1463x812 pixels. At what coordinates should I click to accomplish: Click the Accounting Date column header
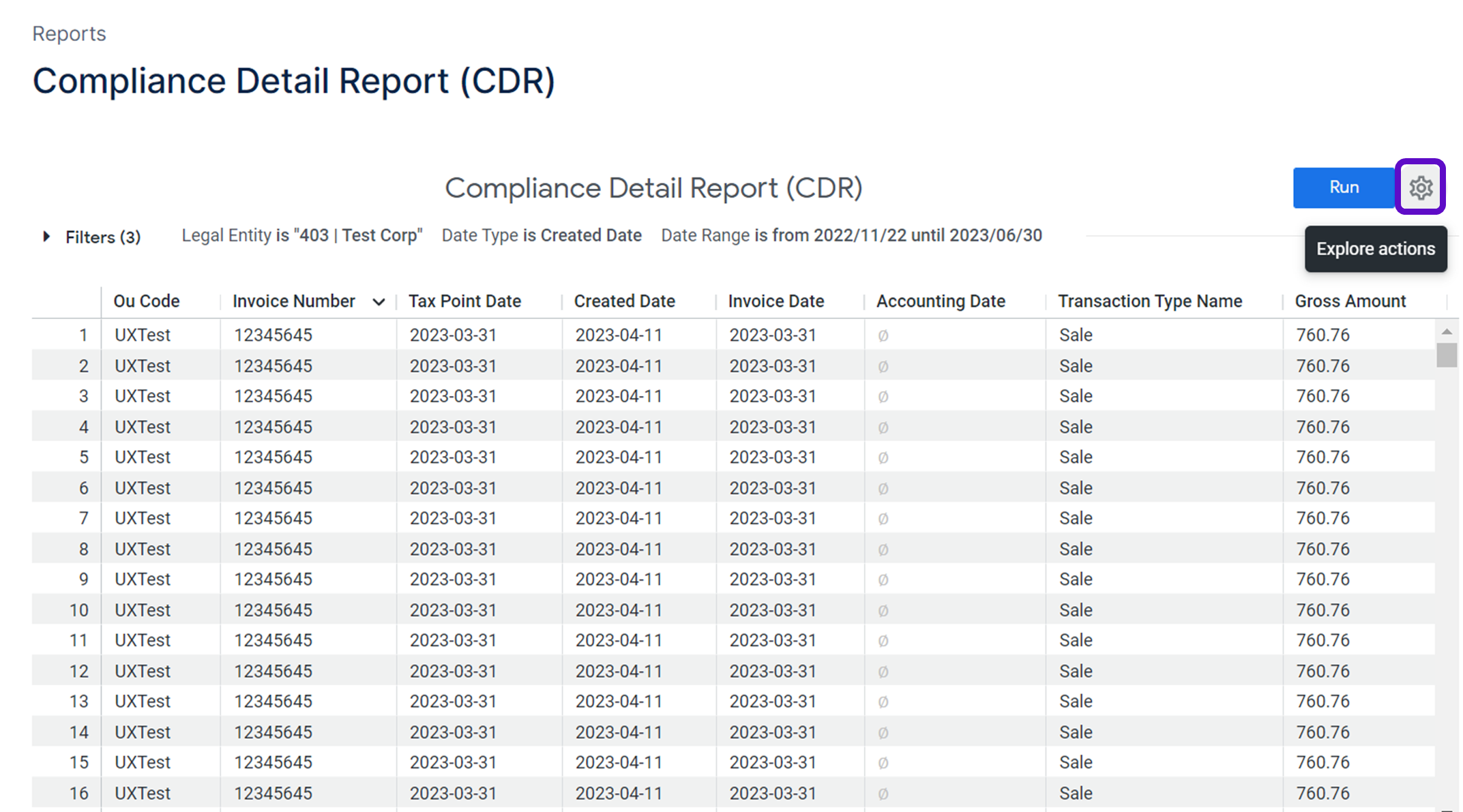940,301
